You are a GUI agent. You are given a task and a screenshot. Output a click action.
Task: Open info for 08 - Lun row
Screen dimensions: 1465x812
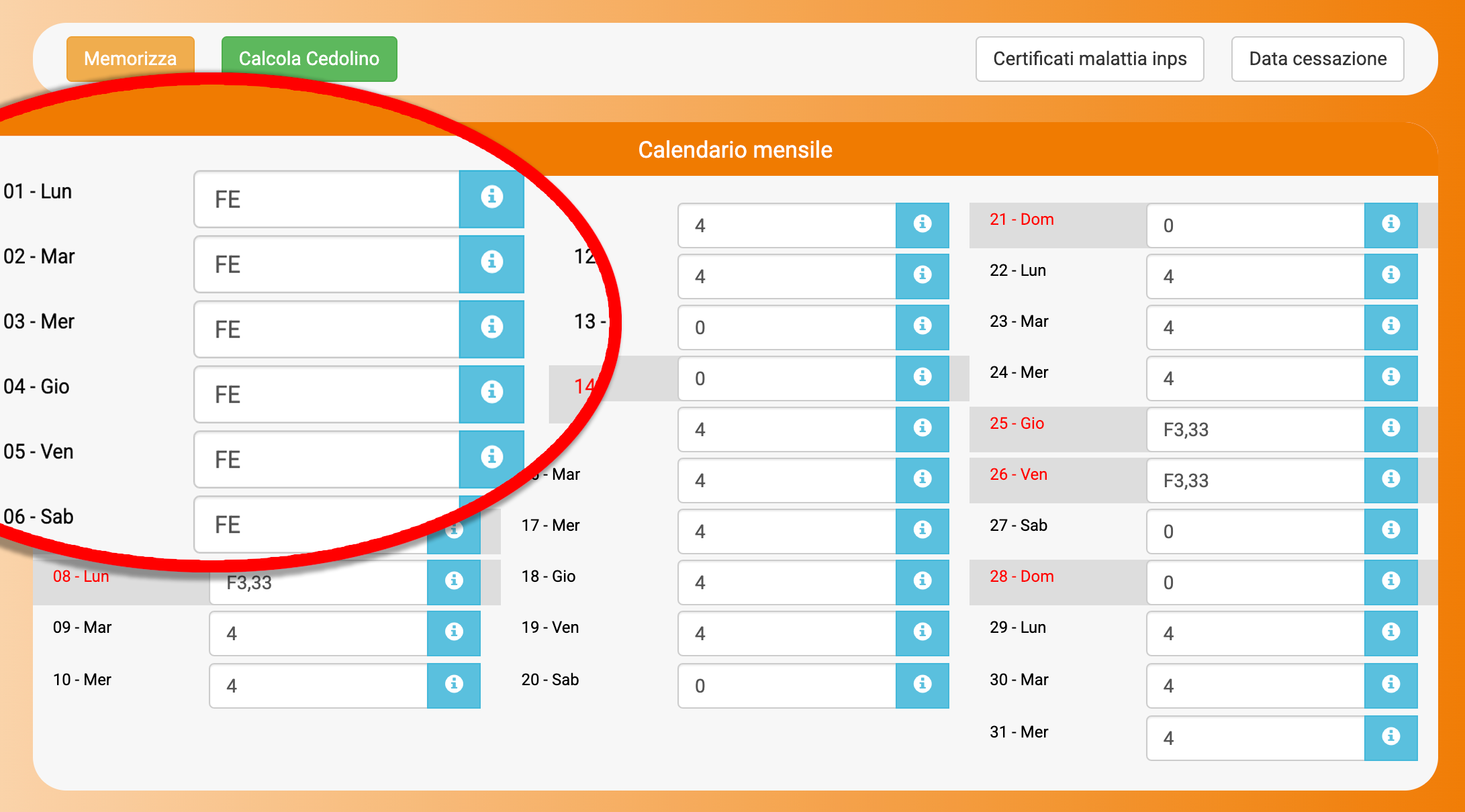[x=454, y=581]
